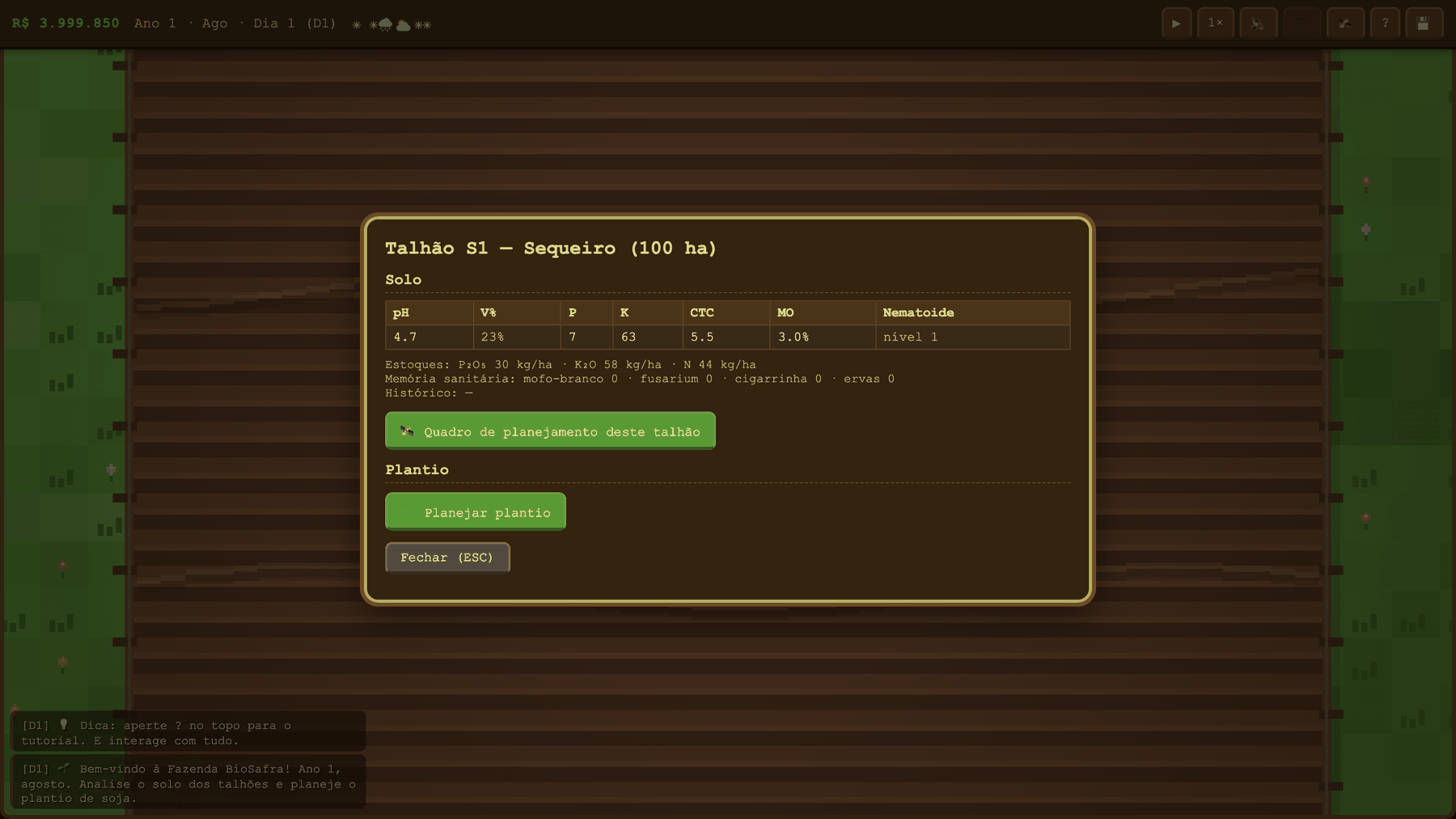Select the pH column header in Solo table
Image resolution: width=1456 pixels, height=819 pixels.
pos(430,312)
